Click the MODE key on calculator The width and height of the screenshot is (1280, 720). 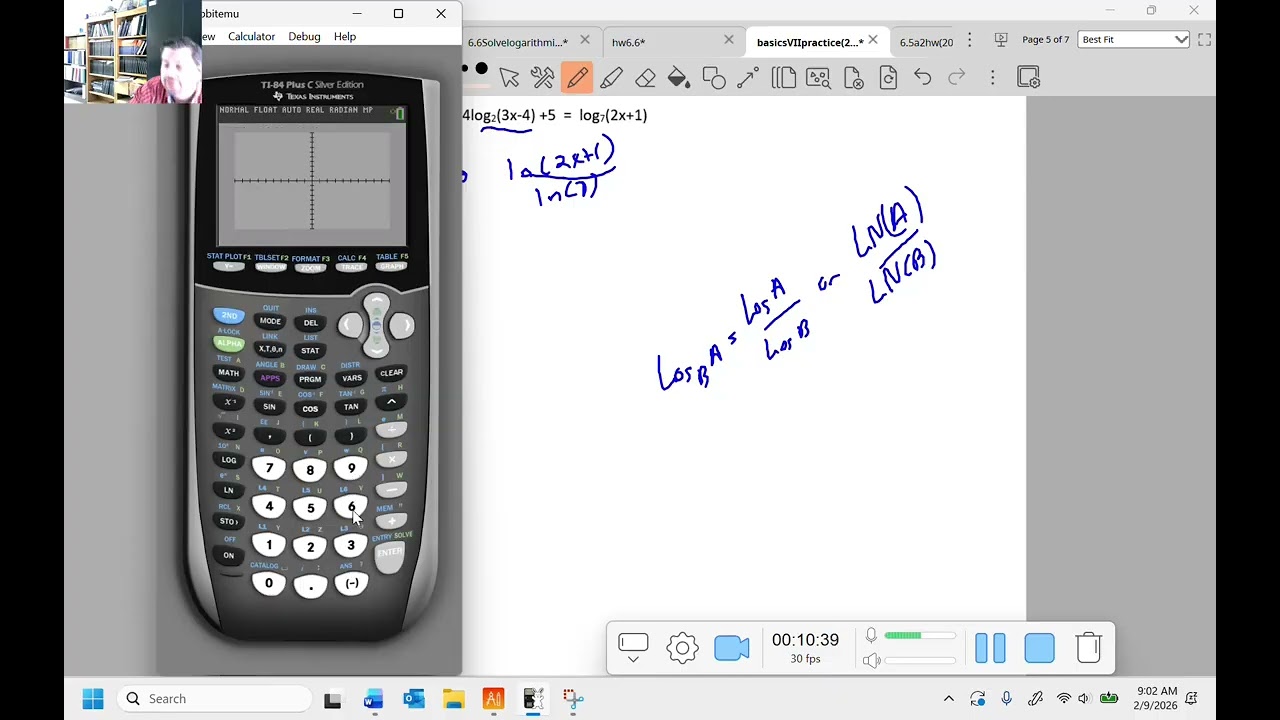(x=270, y=321)
